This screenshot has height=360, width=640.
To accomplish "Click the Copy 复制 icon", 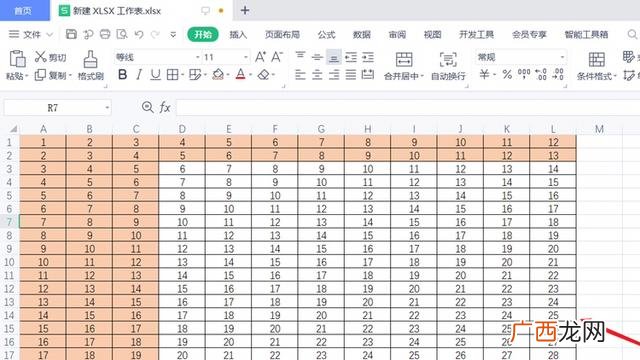I will pyautogui.click(x=40, y=75).
